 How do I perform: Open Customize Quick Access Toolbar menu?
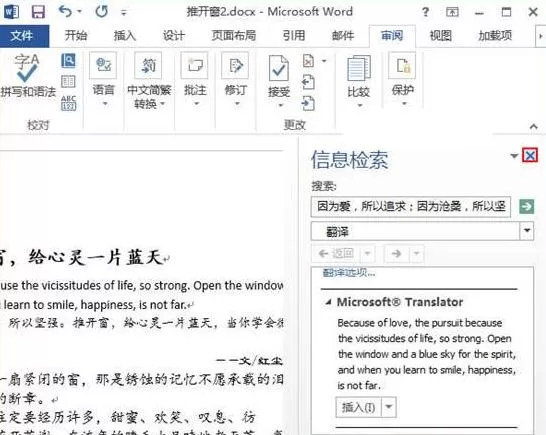[x=124, y=13]
